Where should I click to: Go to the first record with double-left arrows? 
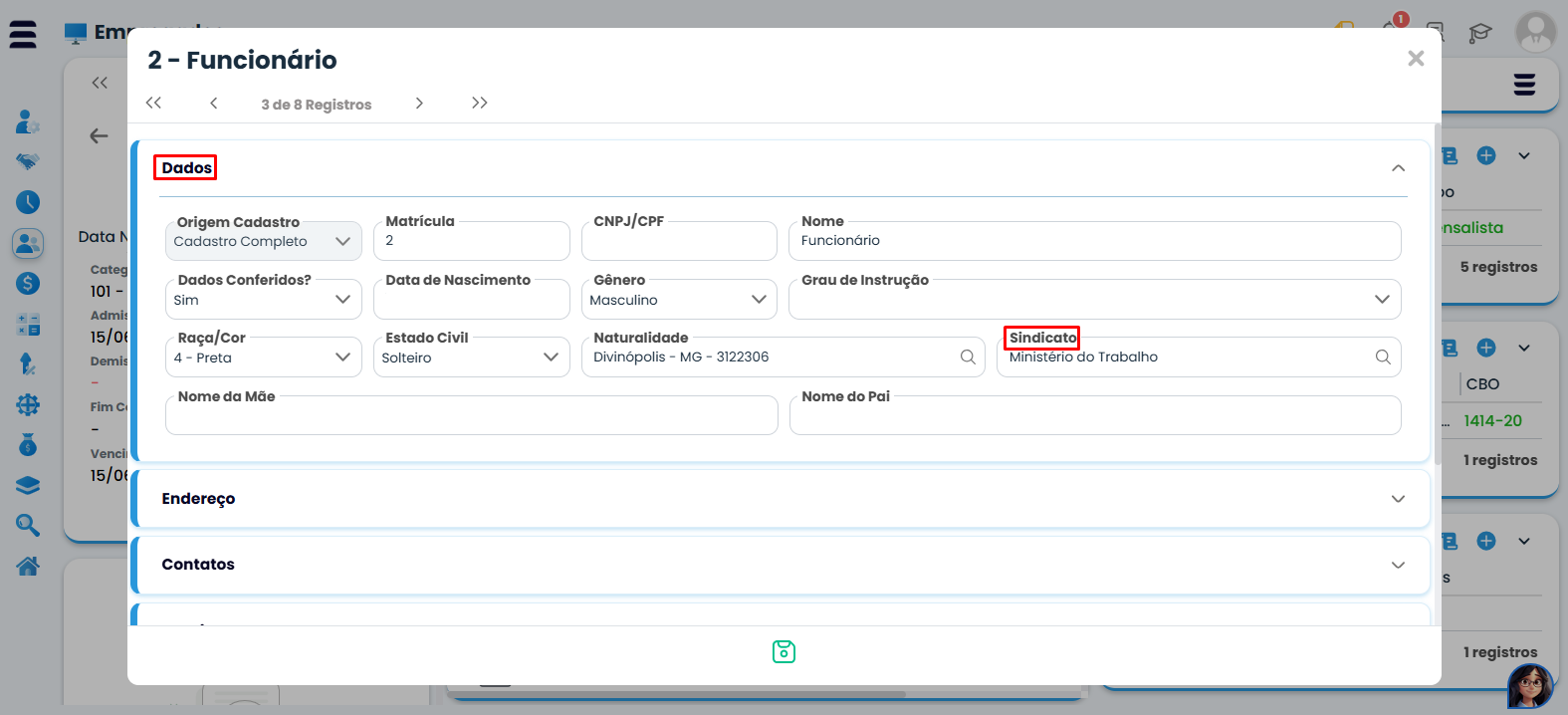[x=153, y=103]
